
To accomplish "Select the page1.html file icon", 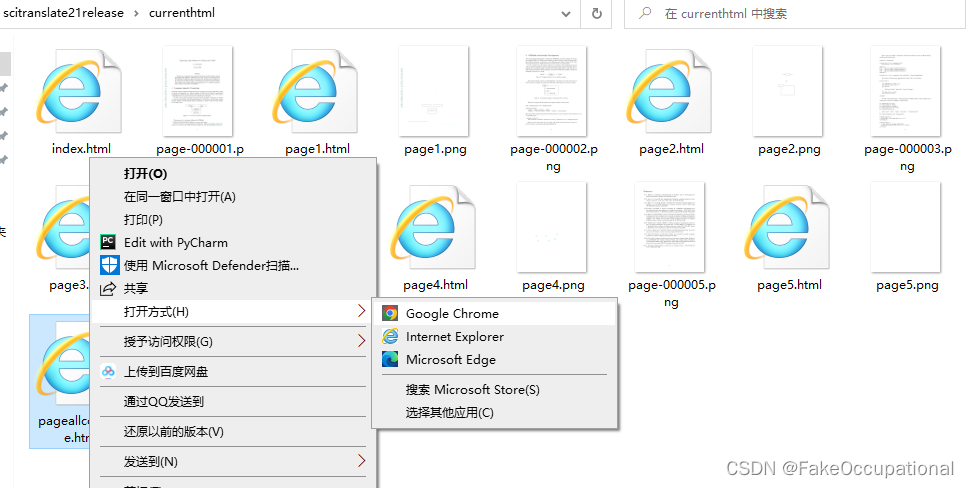I will (315, 91).
